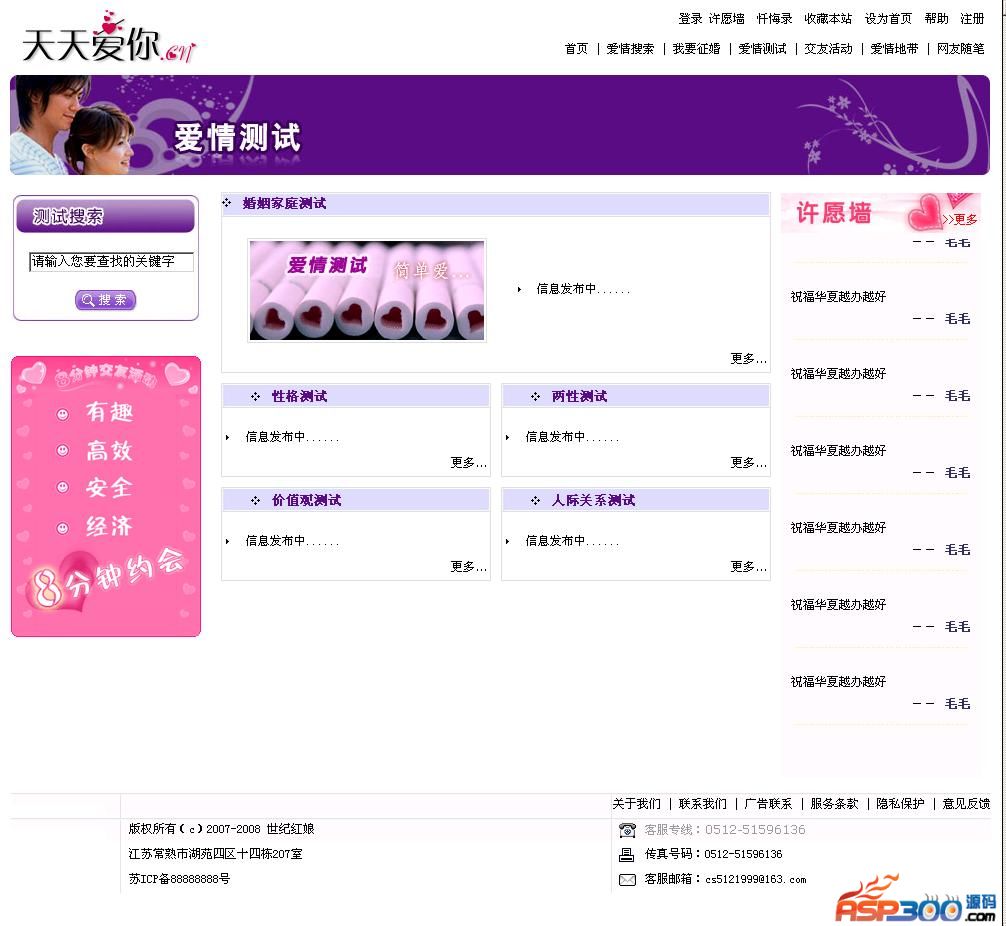Click the purple 搜索 button
This screenshot has height=926, width=1006.
(105, 300)
